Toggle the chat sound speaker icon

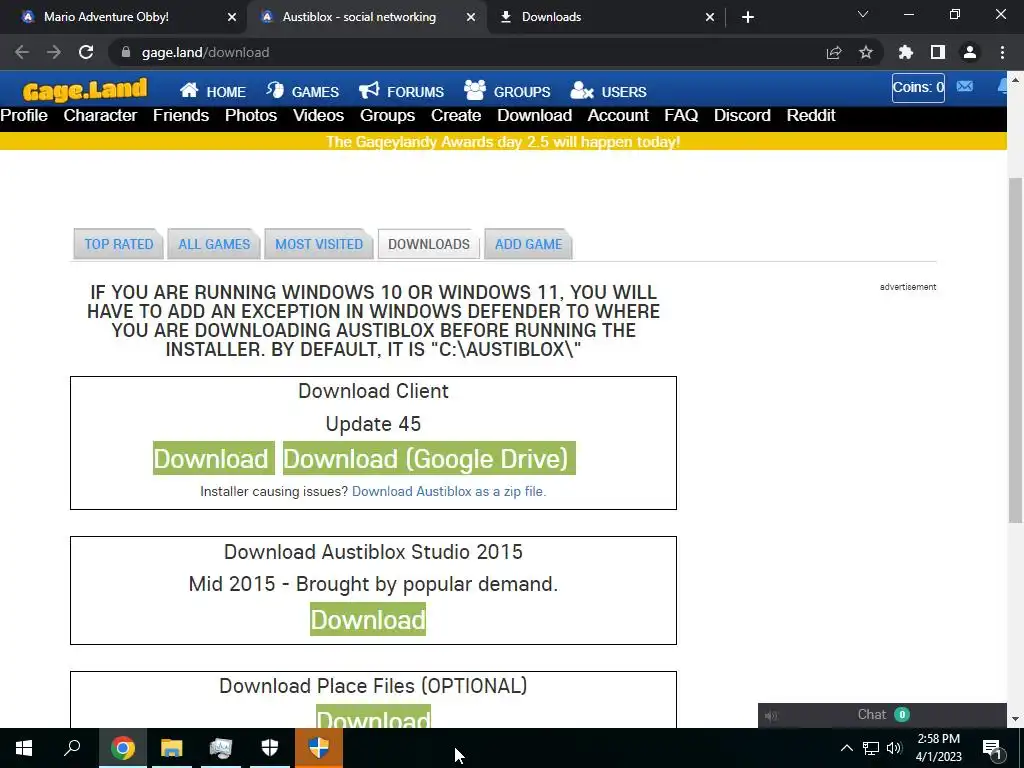[x=771, y=716]
